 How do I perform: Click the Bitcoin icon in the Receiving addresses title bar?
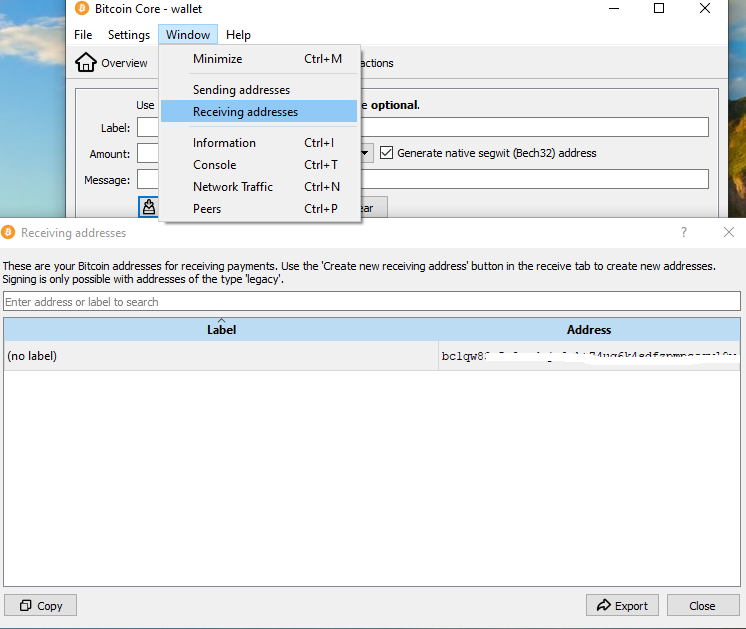click(8, 233)
